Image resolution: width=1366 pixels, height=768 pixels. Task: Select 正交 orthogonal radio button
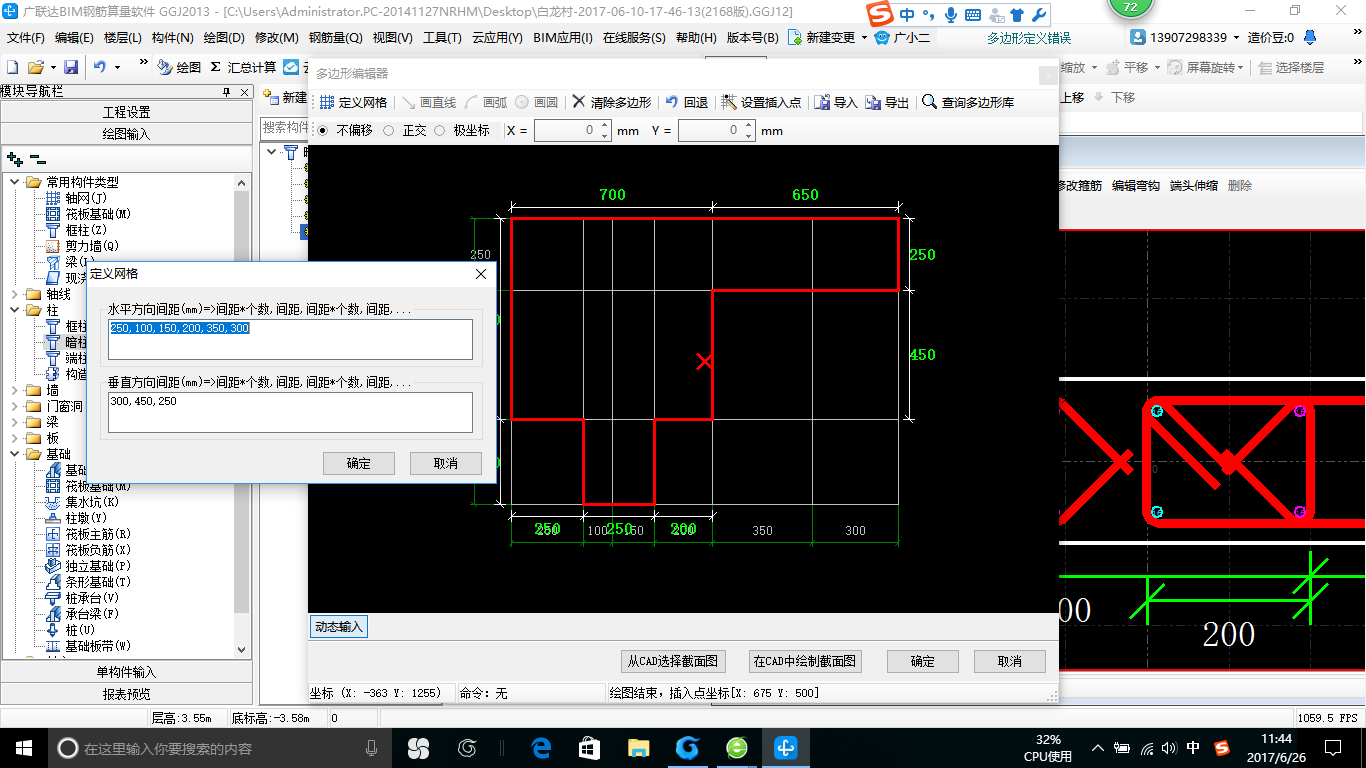pos(388,130)
